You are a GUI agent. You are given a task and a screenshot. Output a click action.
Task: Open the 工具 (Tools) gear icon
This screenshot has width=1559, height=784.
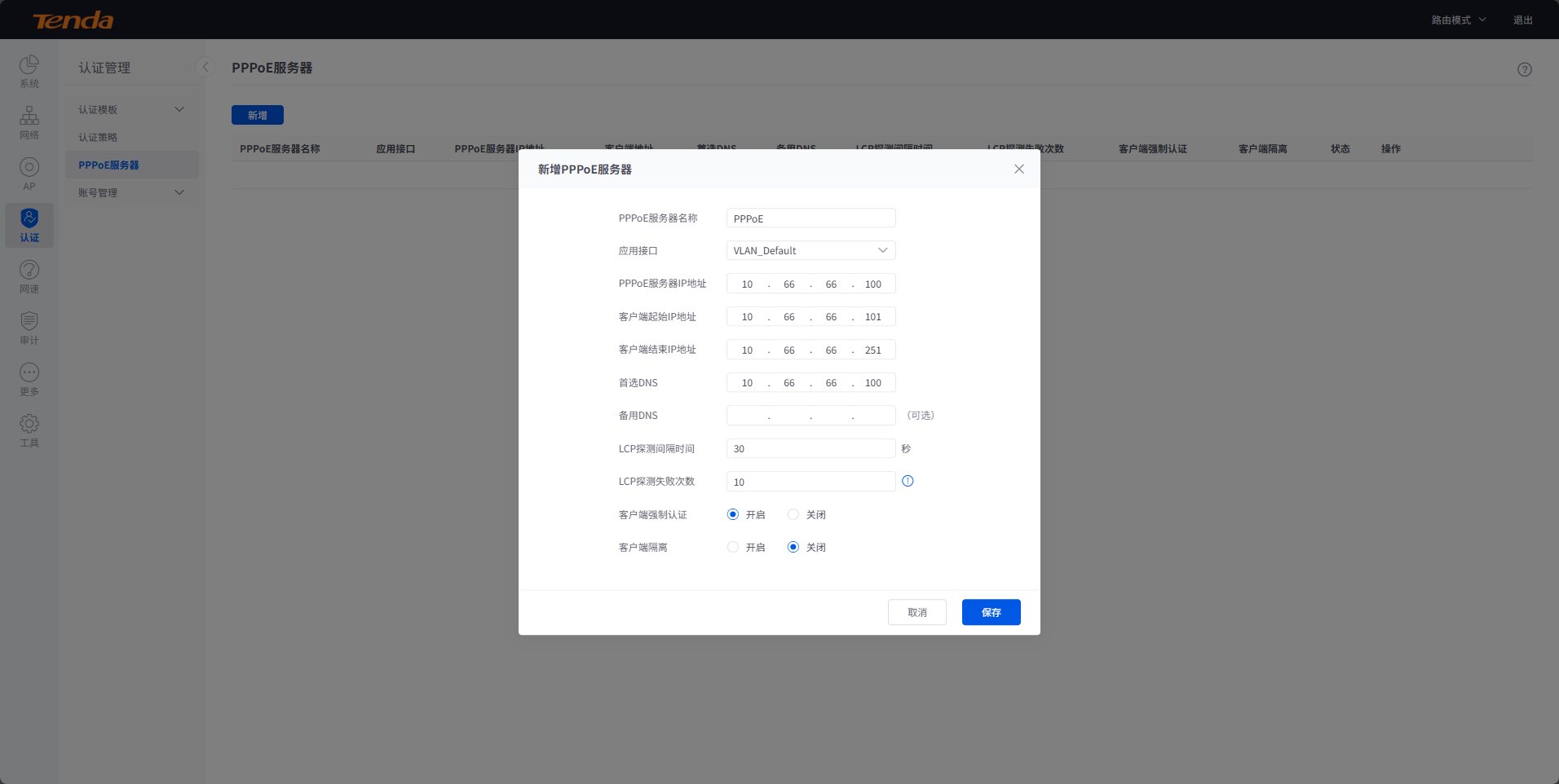tap(29, 430)
